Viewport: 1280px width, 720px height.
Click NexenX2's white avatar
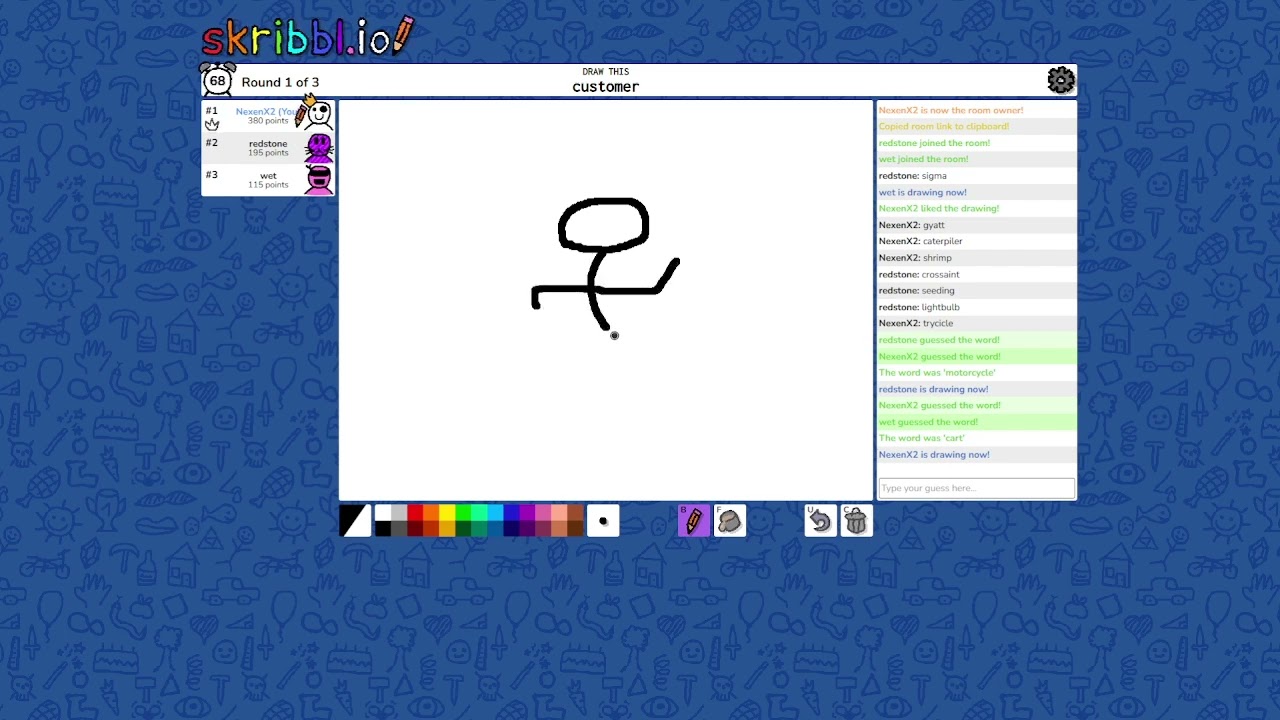tap(319, 114)
